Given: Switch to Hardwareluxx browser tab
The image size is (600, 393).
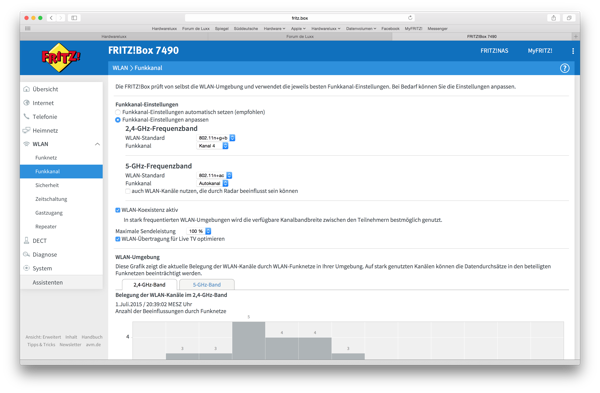Looking at the screenshot, I should [114, 36].
